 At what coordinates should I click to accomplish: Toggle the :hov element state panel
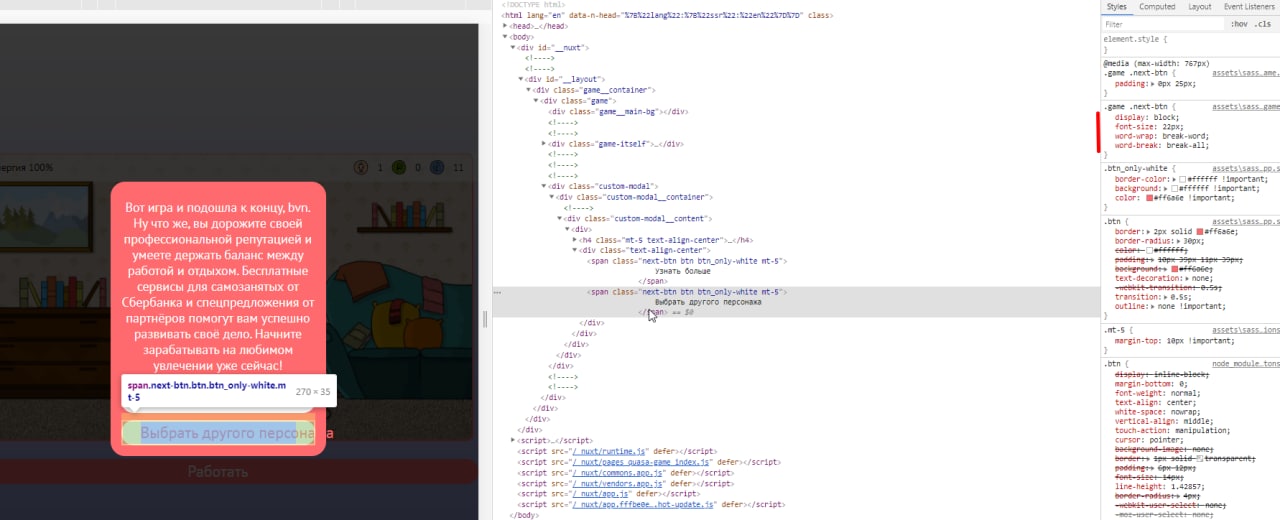(1239, 24)
